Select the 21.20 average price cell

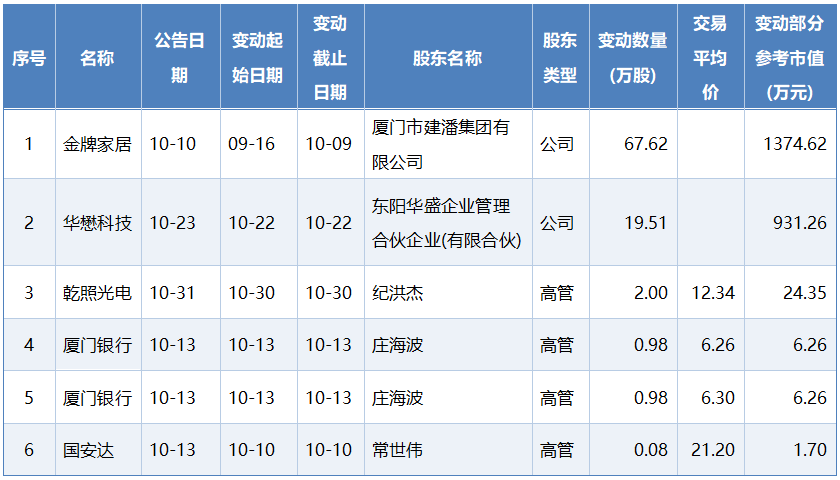(x=713, y=450)
